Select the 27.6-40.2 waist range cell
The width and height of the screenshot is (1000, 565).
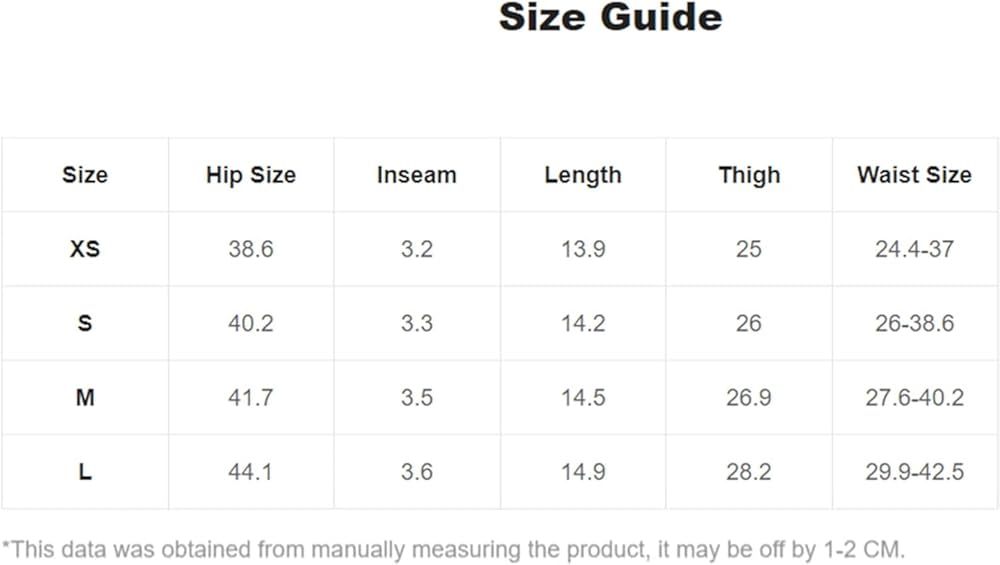point(914,398)
